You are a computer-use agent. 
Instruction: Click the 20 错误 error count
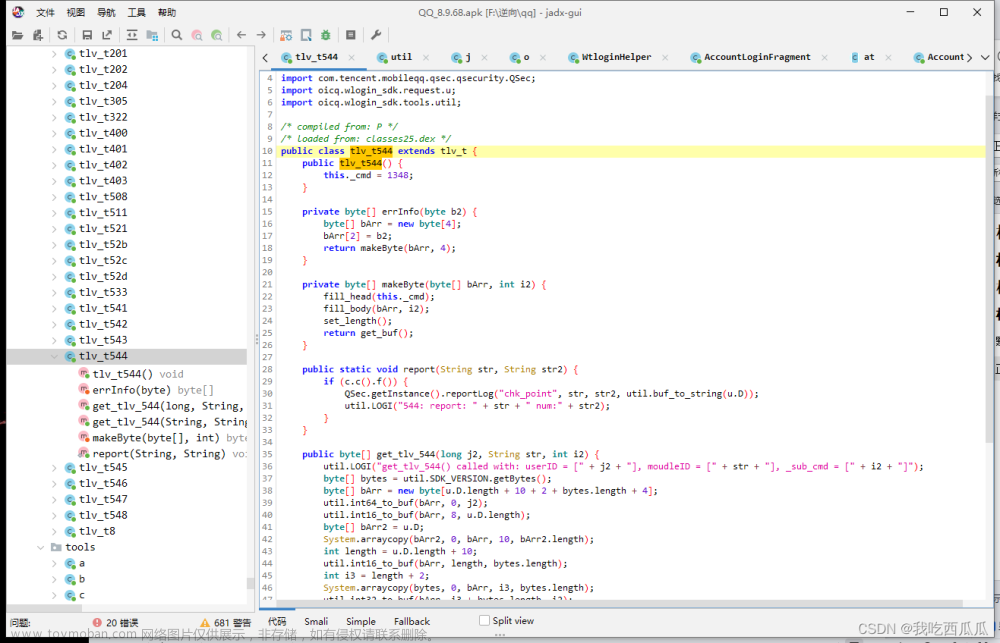pyautogui.click(x=122, y=623)
